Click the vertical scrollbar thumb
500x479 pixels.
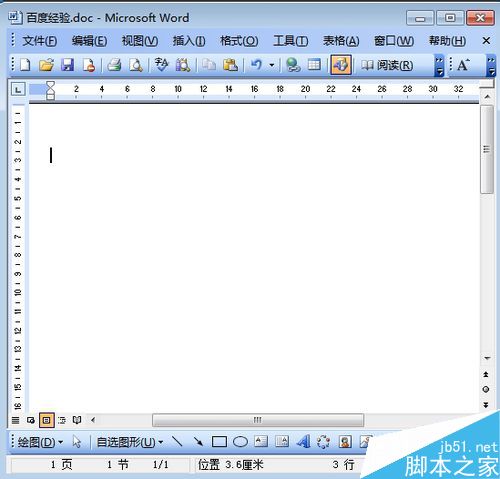487,149
